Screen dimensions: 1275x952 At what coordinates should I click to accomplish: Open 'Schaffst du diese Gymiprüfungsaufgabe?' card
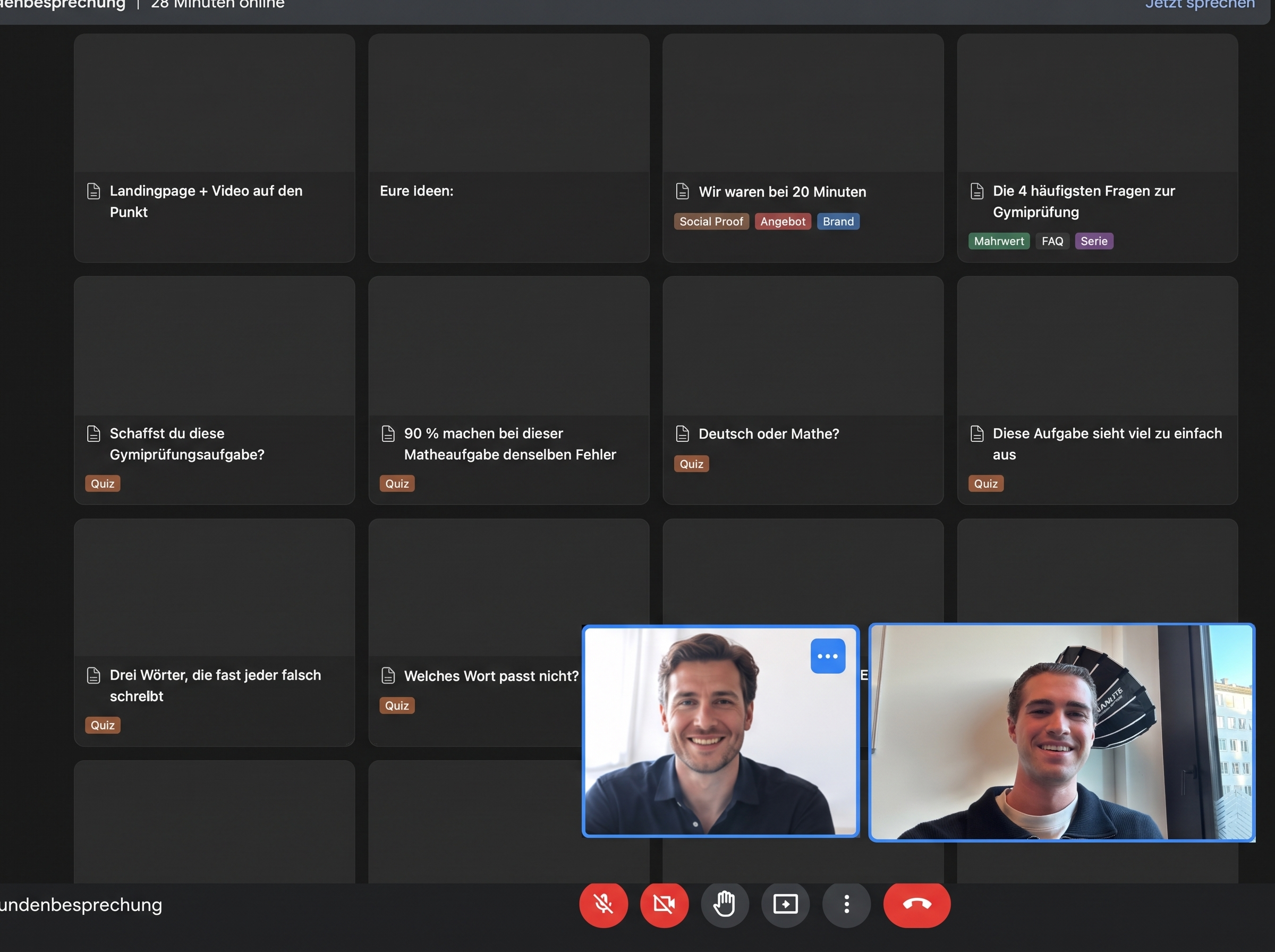pos(214,390)
